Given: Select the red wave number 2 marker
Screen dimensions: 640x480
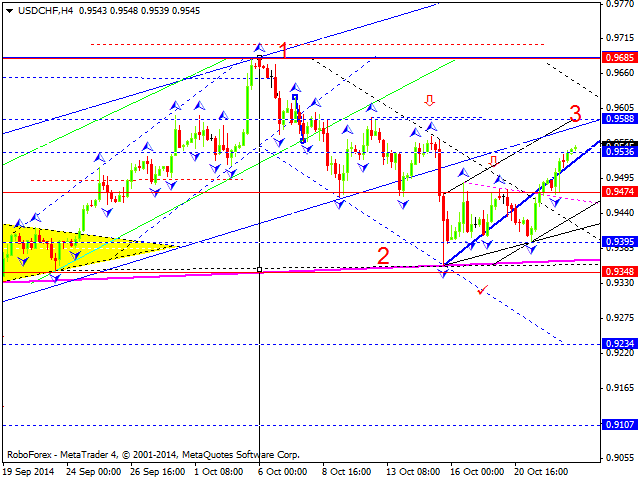Looking at the screenshot, I should pyautogui.click(x=383, y=256).
